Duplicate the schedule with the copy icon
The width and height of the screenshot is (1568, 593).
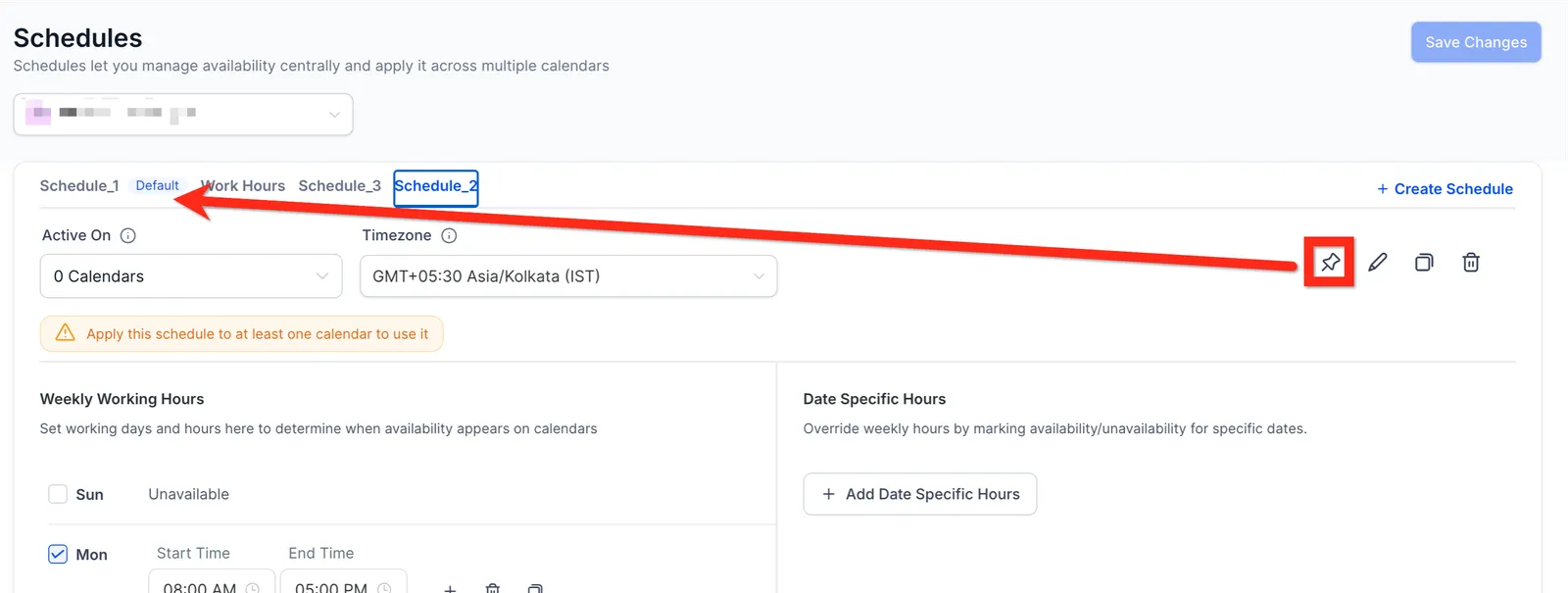pos(1424,262)
